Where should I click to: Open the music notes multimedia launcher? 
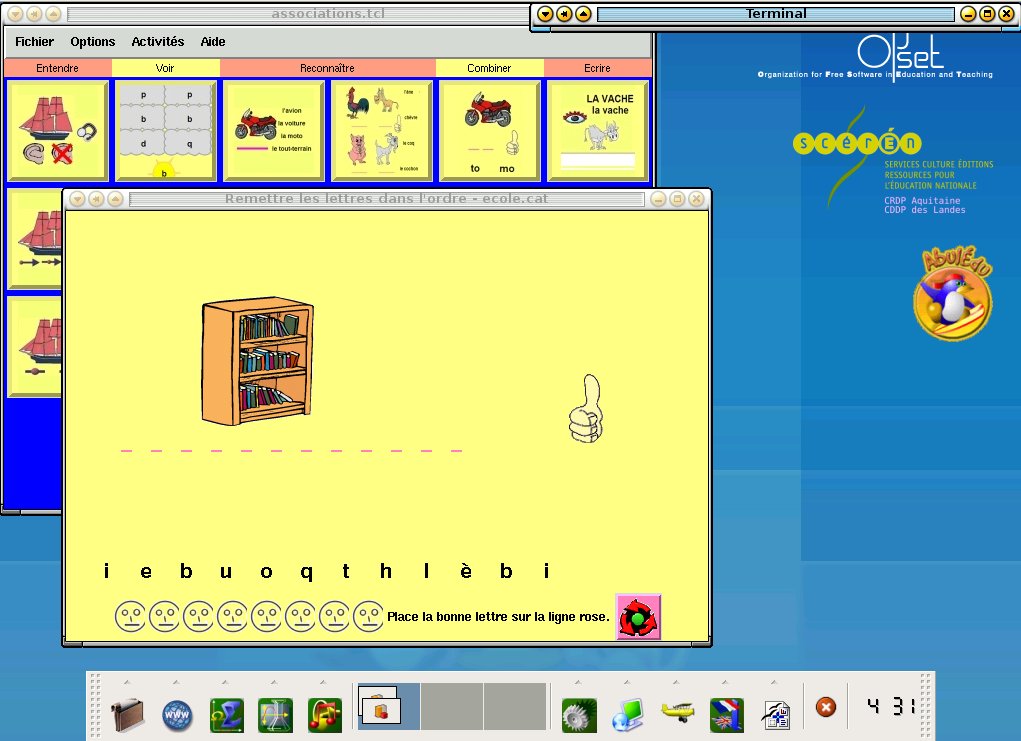(x=325, y=715)
